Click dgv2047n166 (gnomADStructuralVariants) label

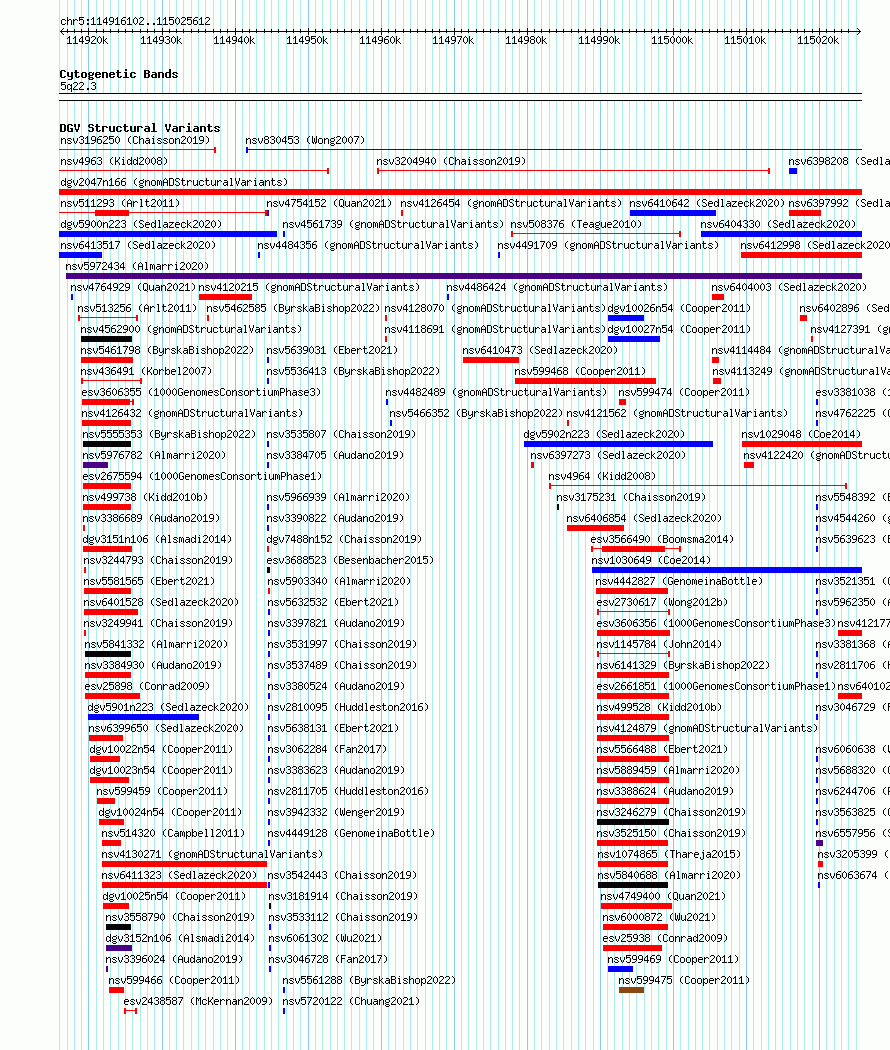[174, 182]
